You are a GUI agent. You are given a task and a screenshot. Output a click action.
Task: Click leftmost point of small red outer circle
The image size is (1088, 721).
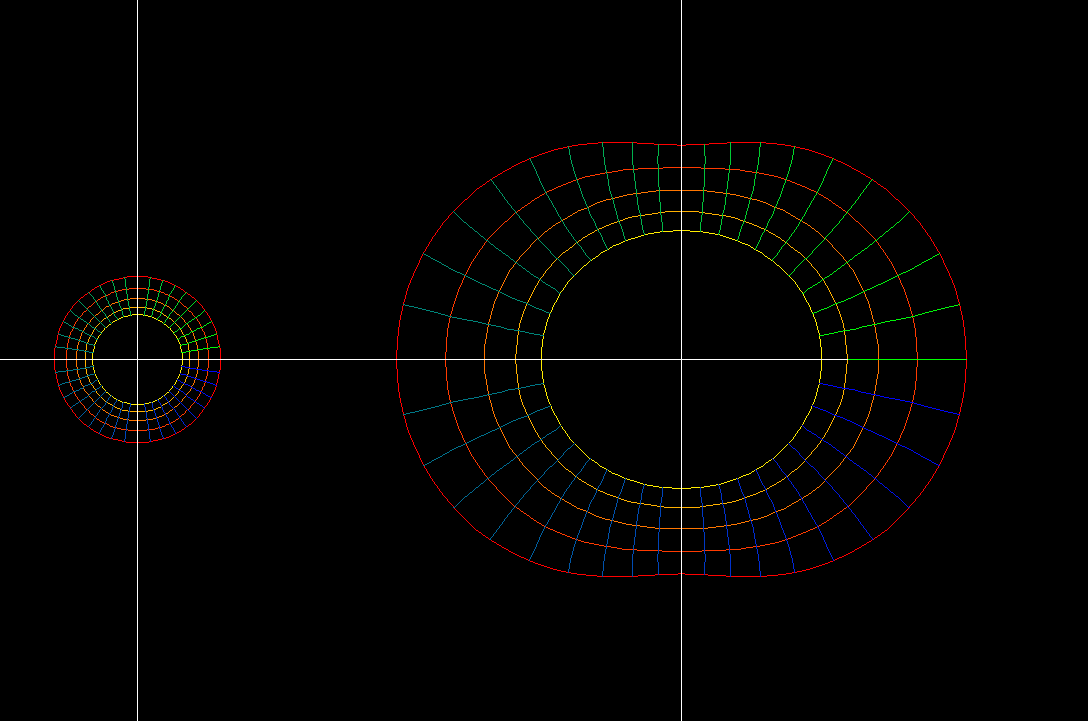click(54, 359)
